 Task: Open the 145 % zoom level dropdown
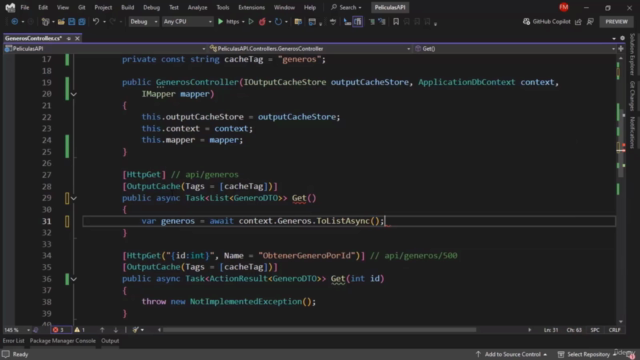17,330
